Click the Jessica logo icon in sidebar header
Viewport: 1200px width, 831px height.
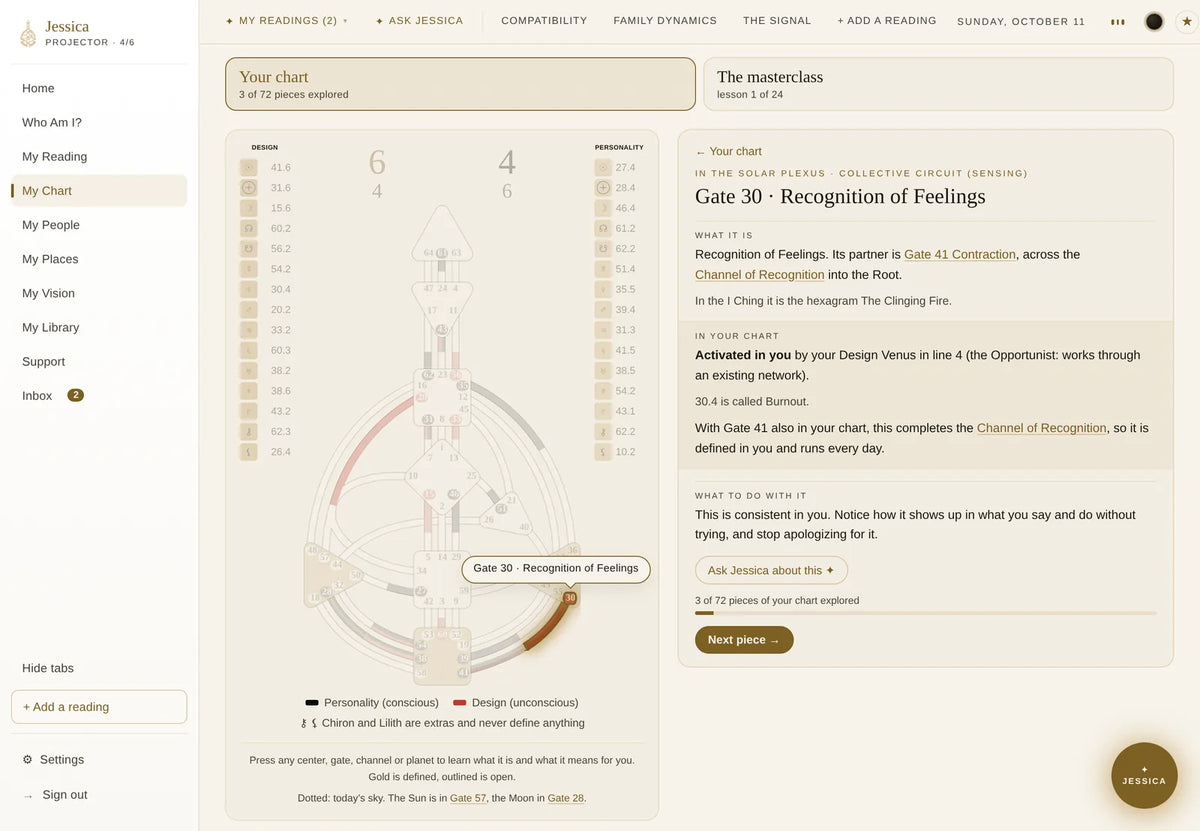[x=28, y=34]
